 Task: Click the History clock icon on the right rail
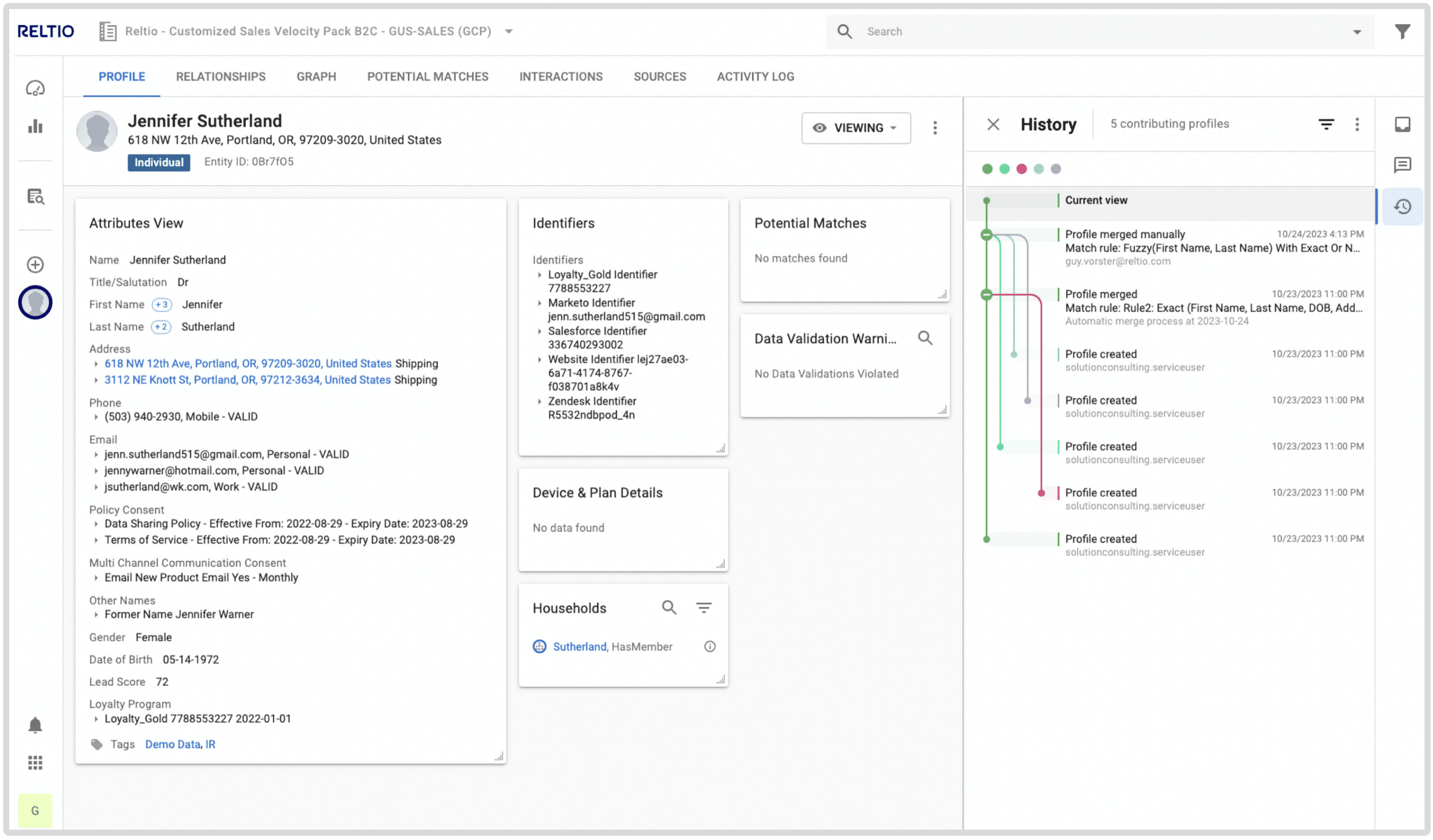tap(1402, 207)
